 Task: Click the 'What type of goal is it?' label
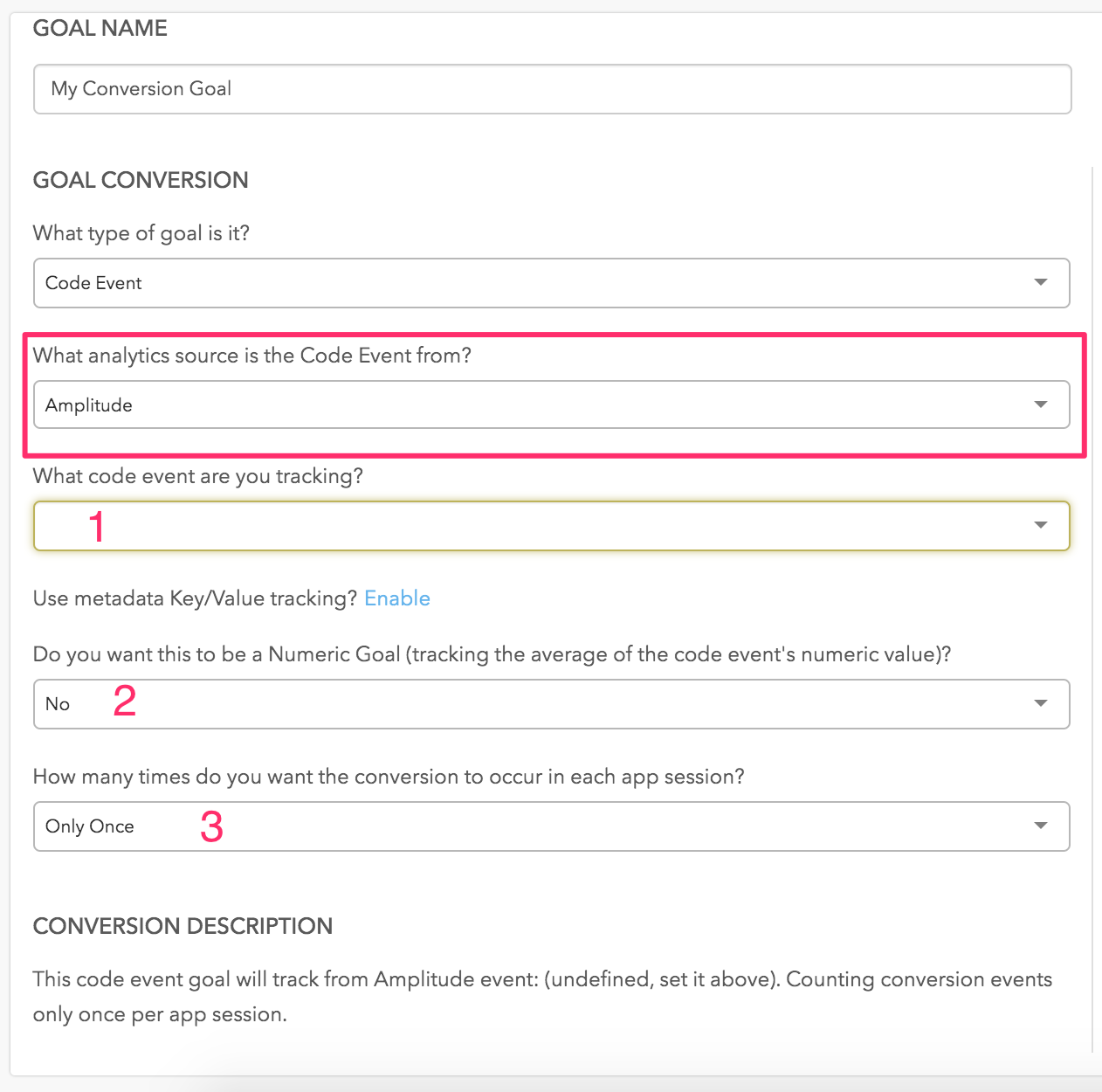141,233
